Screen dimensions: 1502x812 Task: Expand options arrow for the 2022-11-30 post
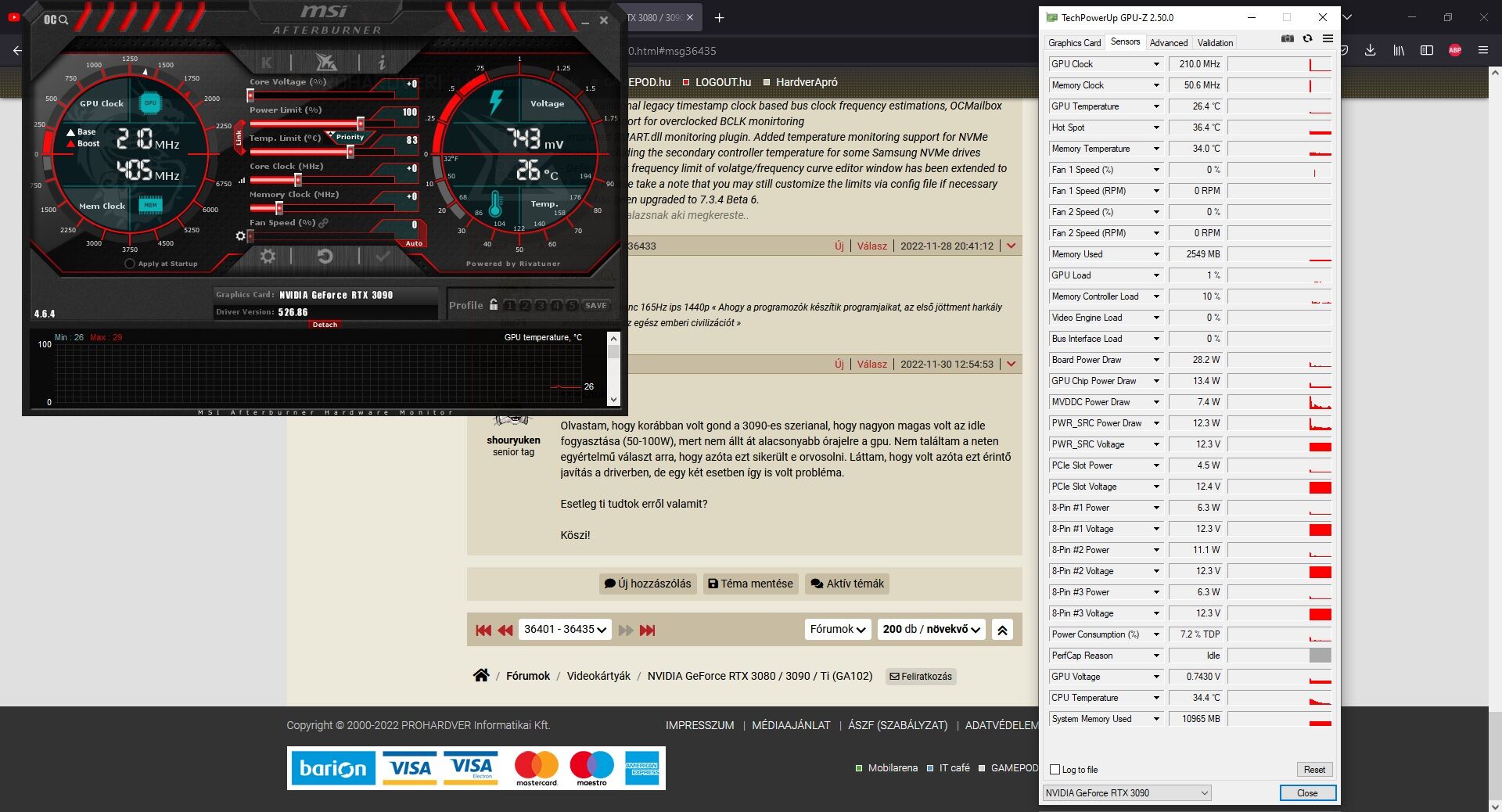(1011, 364)
